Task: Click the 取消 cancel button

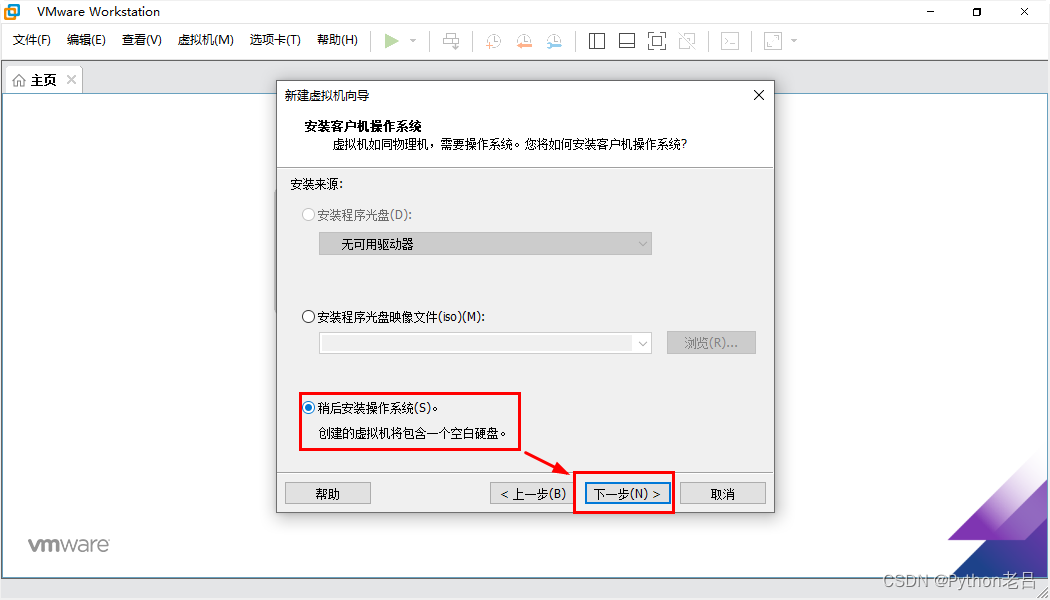Action: [723, 494]
